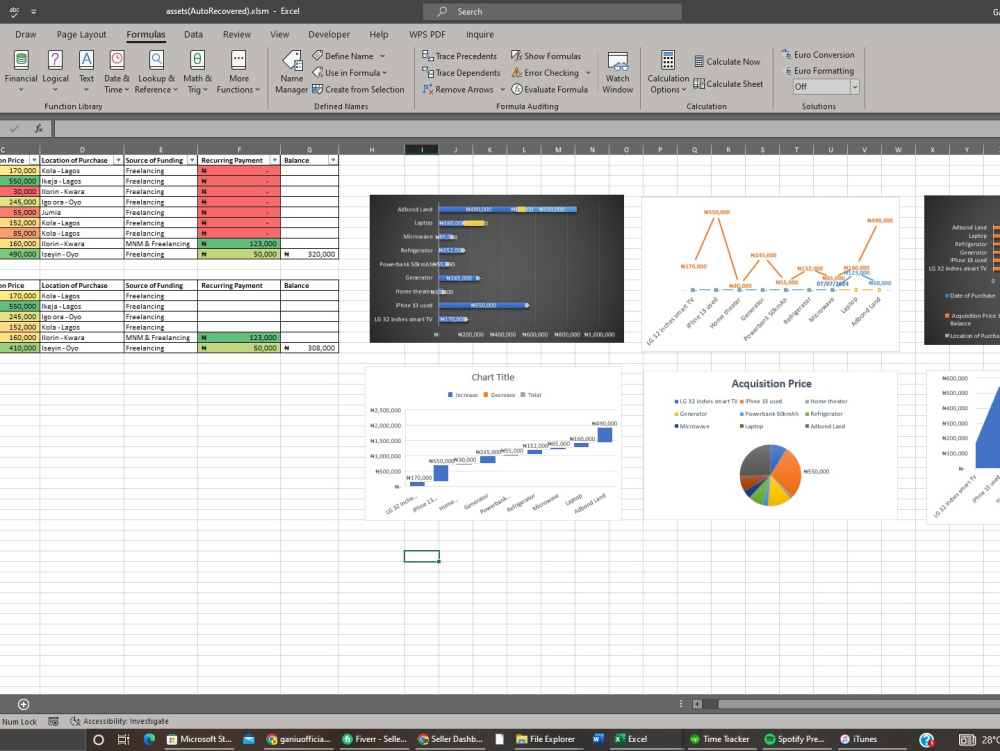
Task: Expand the Error Checking dropdown arrow
Action: pyautogui.click(x=588, y=73)
